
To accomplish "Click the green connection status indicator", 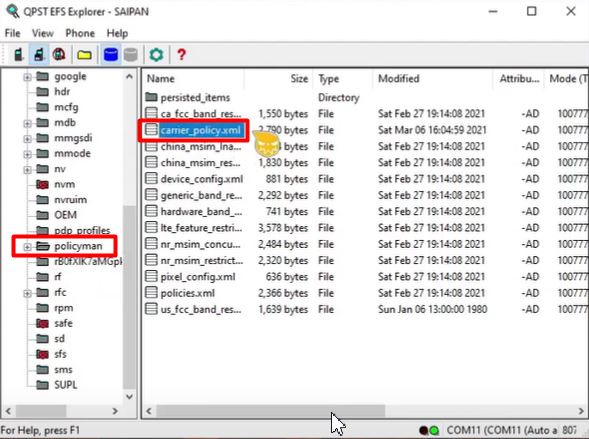I will point(434,430).
